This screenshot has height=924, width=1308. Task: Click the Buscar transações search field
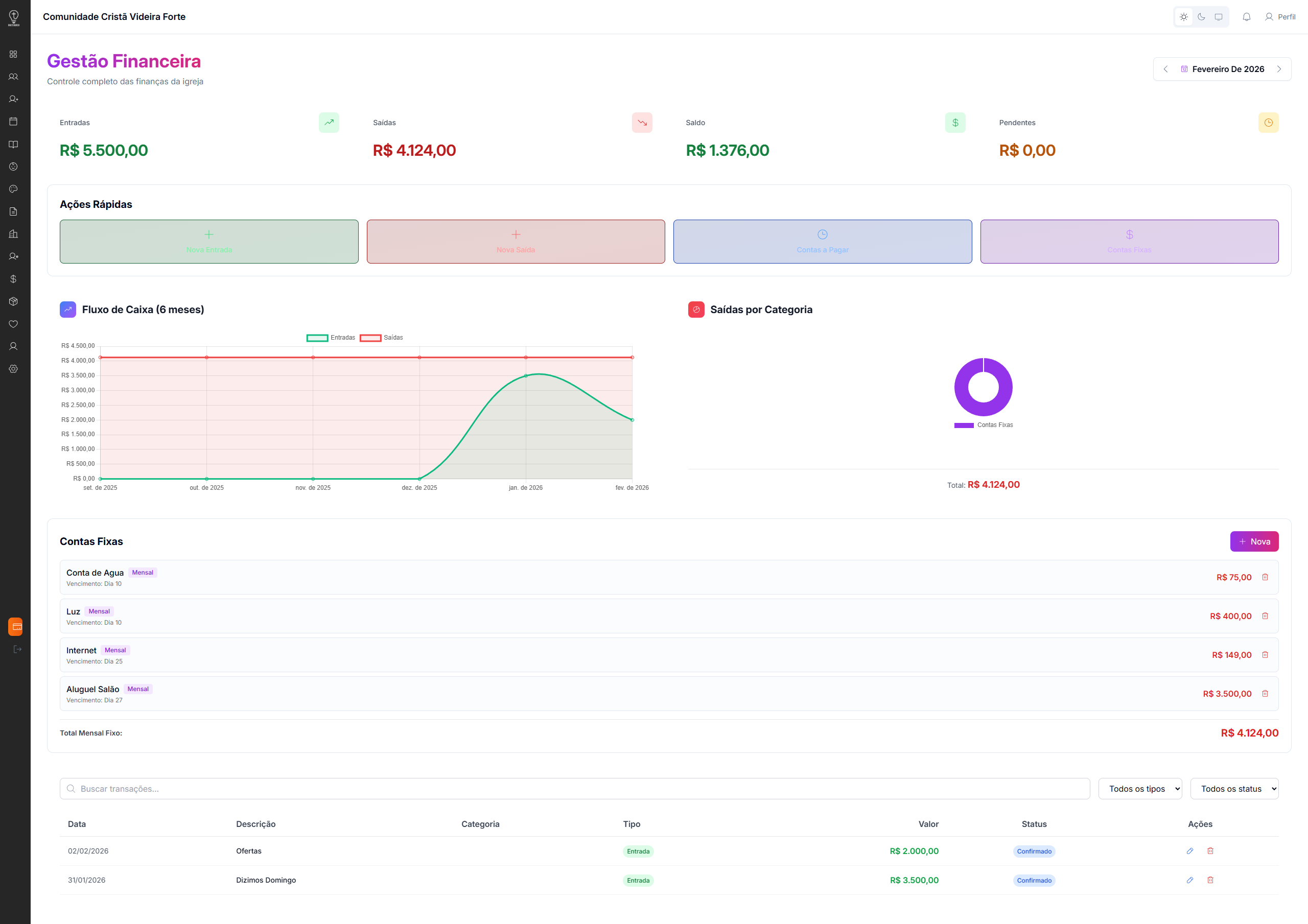pyautogui.click(x=575, y=789)
